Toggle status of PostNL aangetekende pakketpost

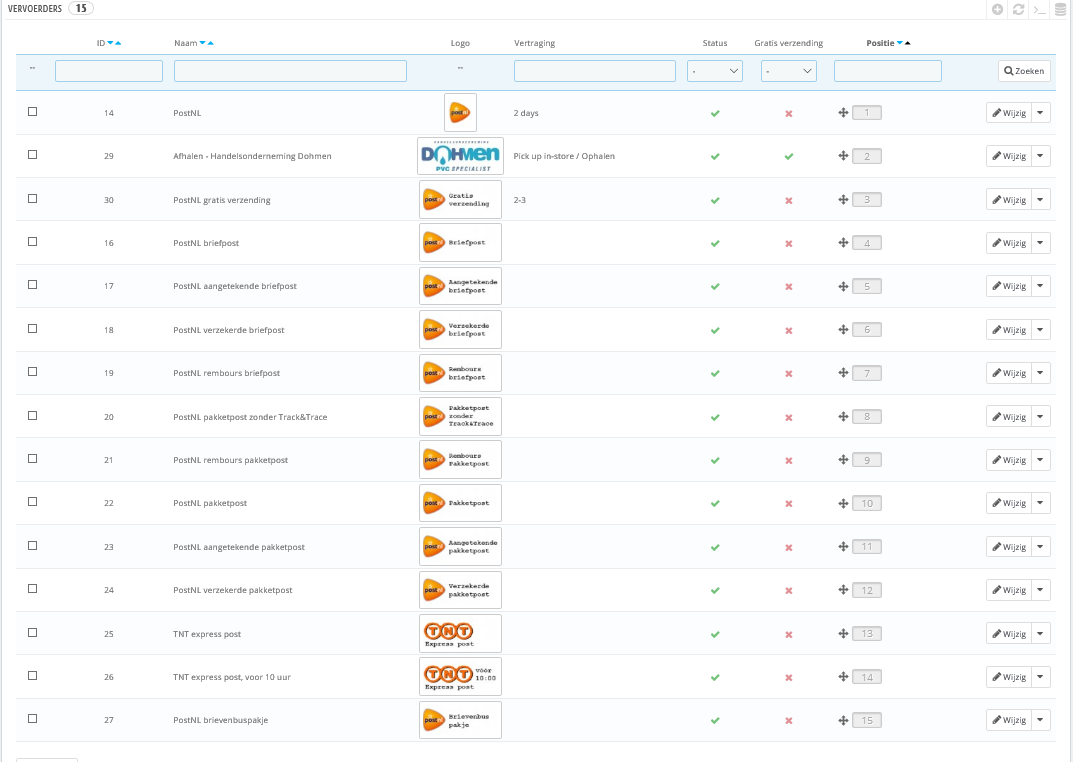coord(715,547)
